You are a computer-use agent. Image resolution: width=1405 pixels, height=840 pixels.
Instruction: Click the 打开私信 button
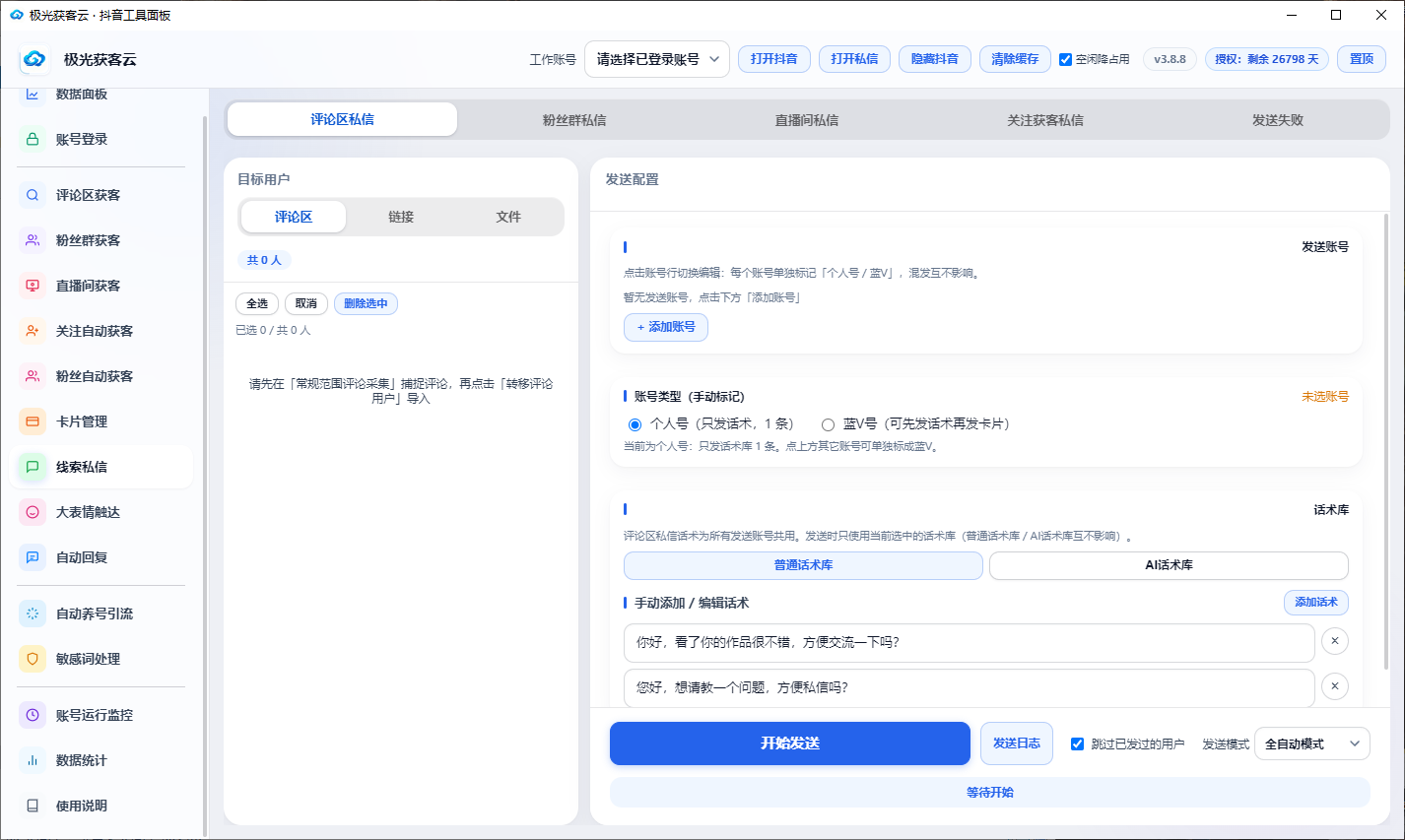click(854, 59)
